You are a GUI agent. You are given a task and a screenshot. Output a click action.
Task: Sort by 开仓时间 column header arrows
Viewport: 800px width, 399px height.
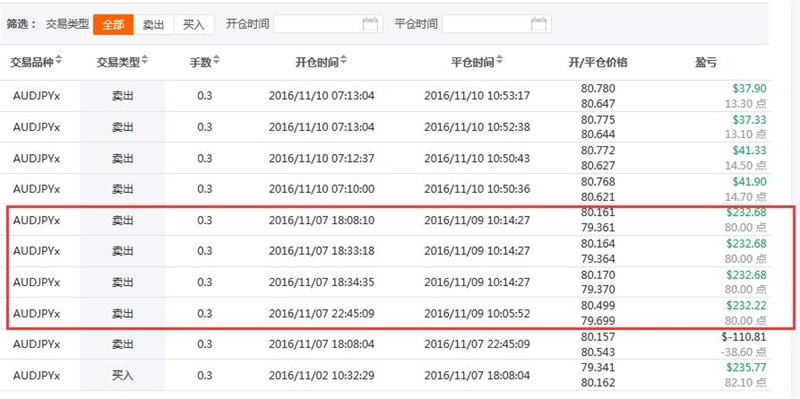tap(343, 61)
